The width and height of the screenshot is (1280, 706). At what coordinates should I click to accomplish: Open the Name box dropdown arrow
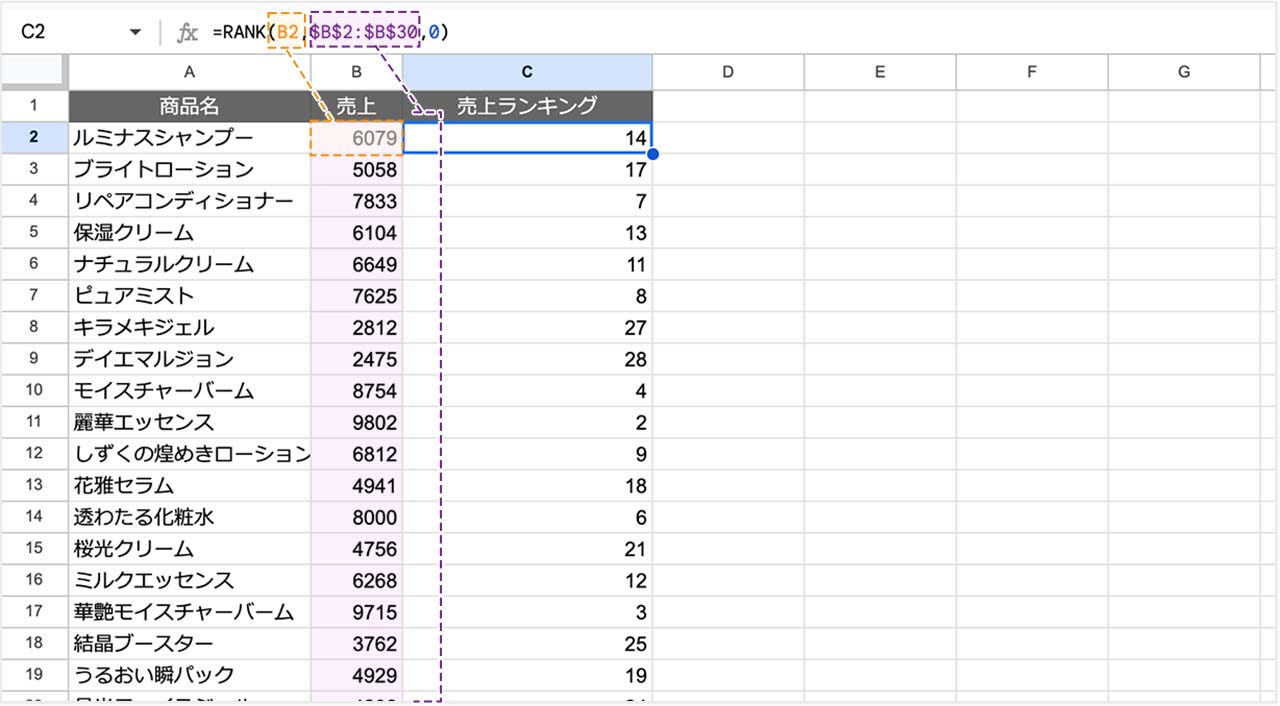135,33
